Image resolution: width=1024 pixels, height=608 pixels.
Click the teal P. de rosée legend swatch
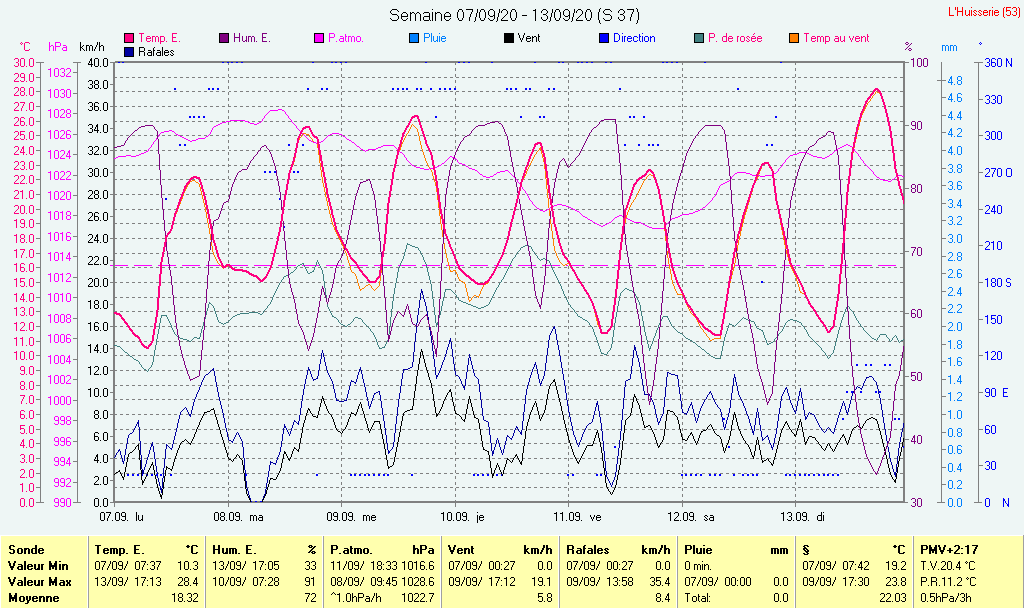click(699, 39)
